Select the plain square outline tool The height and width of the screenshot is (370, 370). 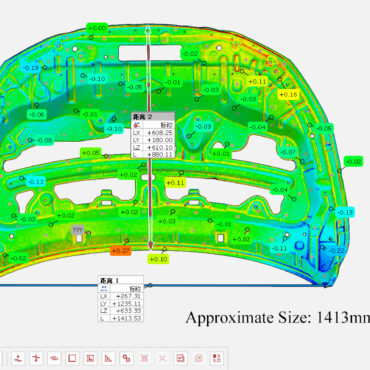pyautogui.click(x=72, y=358)
